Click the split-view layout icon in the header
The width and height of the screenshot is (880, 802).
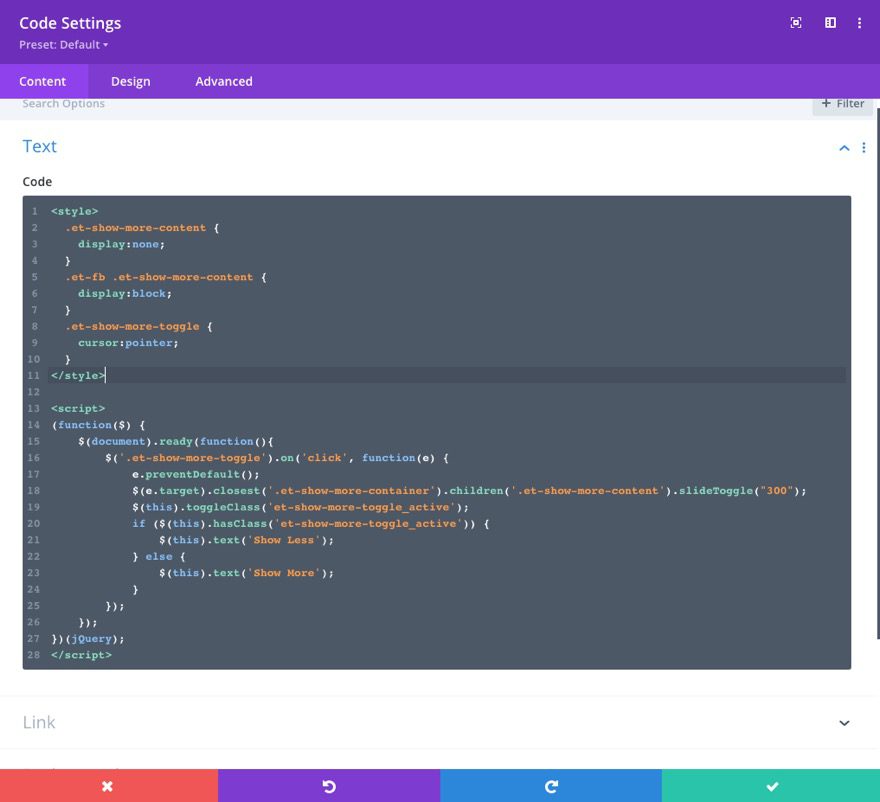(x=830, y=22)
